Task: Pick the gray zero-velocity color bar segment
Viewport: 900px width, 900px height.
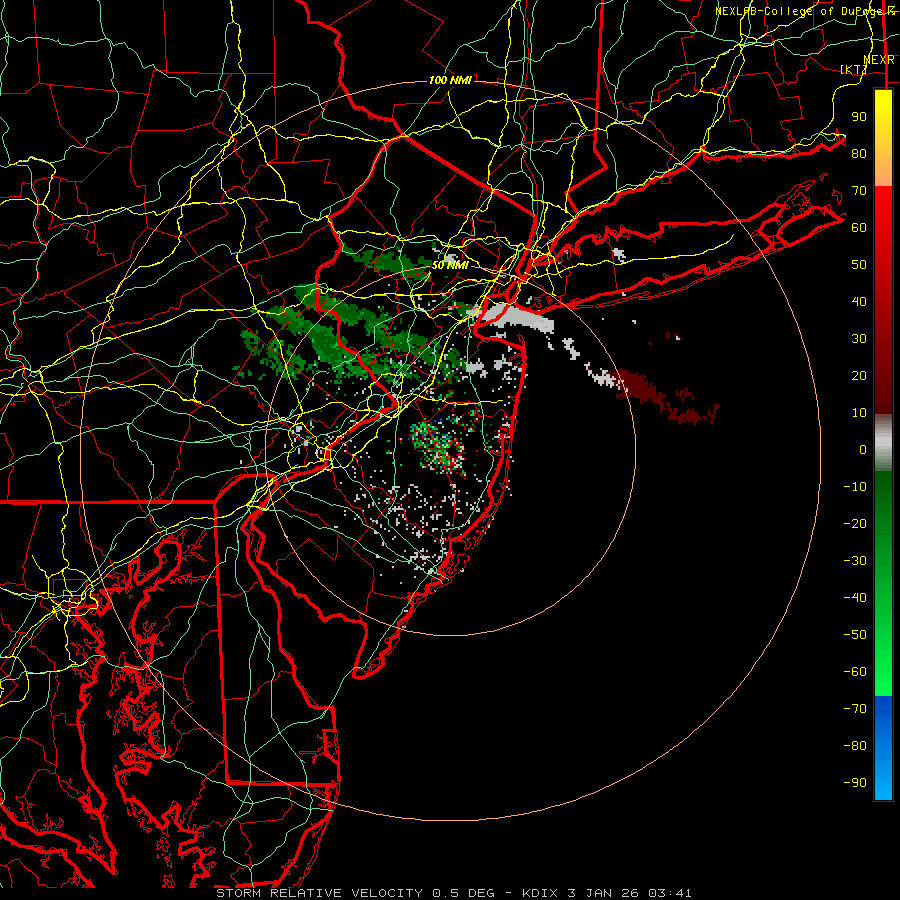Action: (x=883, y=442)
